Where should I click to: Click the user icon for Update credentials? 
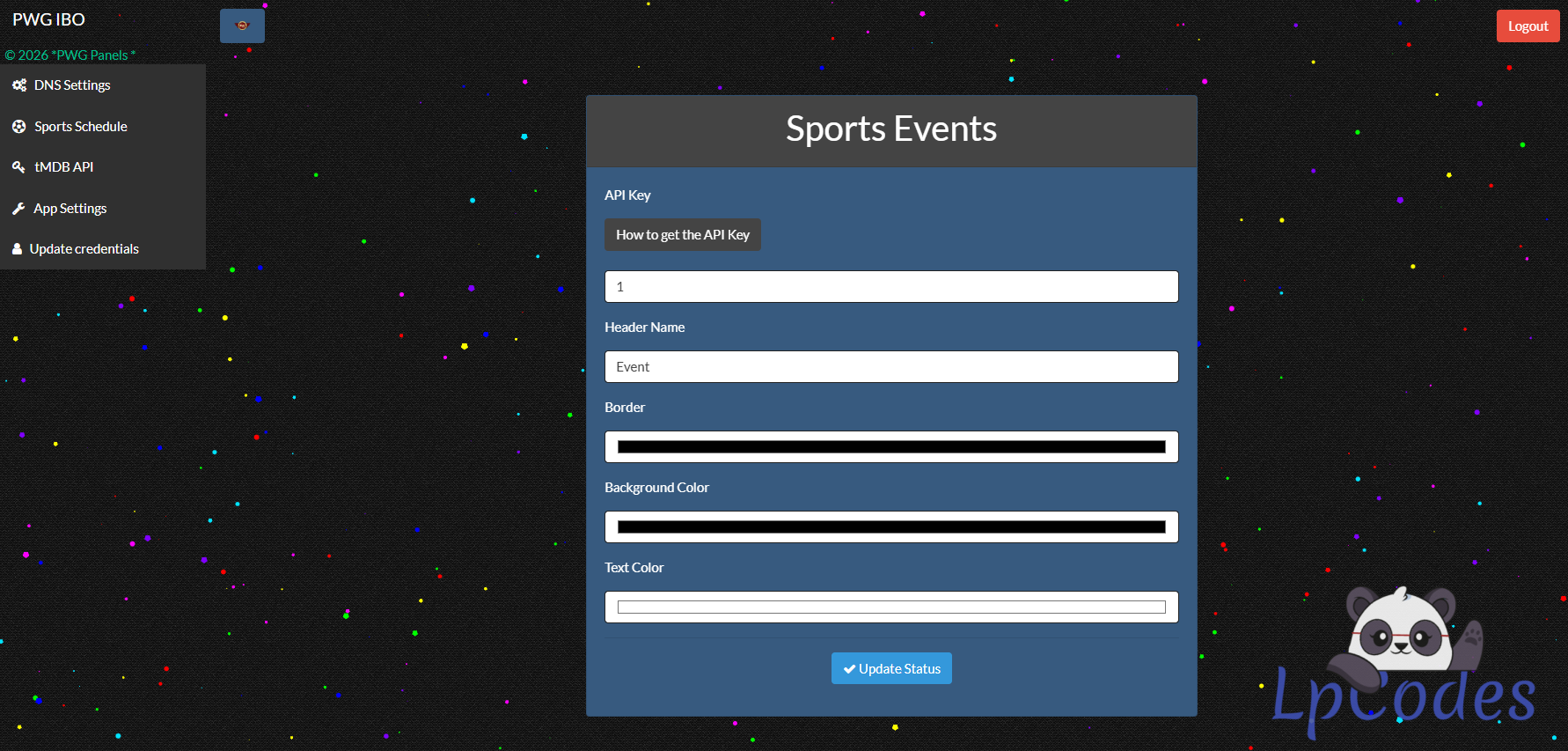17,249
